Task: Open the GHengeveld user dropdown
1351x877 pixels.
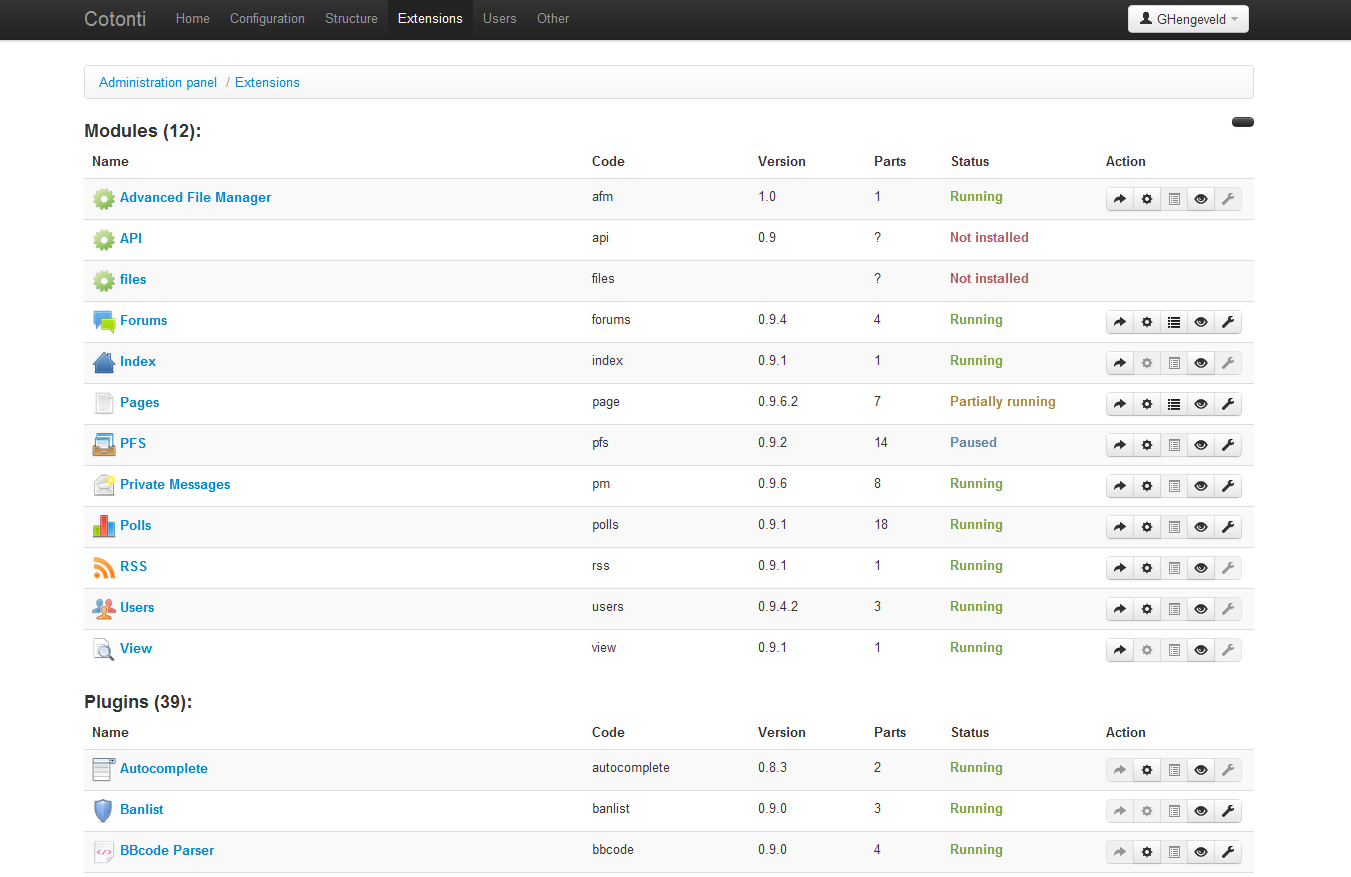Action: [1188, 19]
